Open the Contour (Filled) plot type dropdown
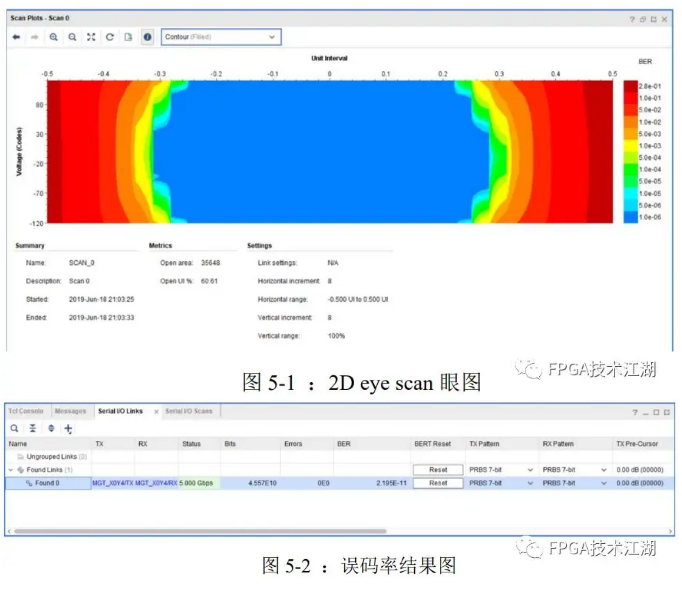This screenshot has width=682, height=595. [x=221, y=37]
